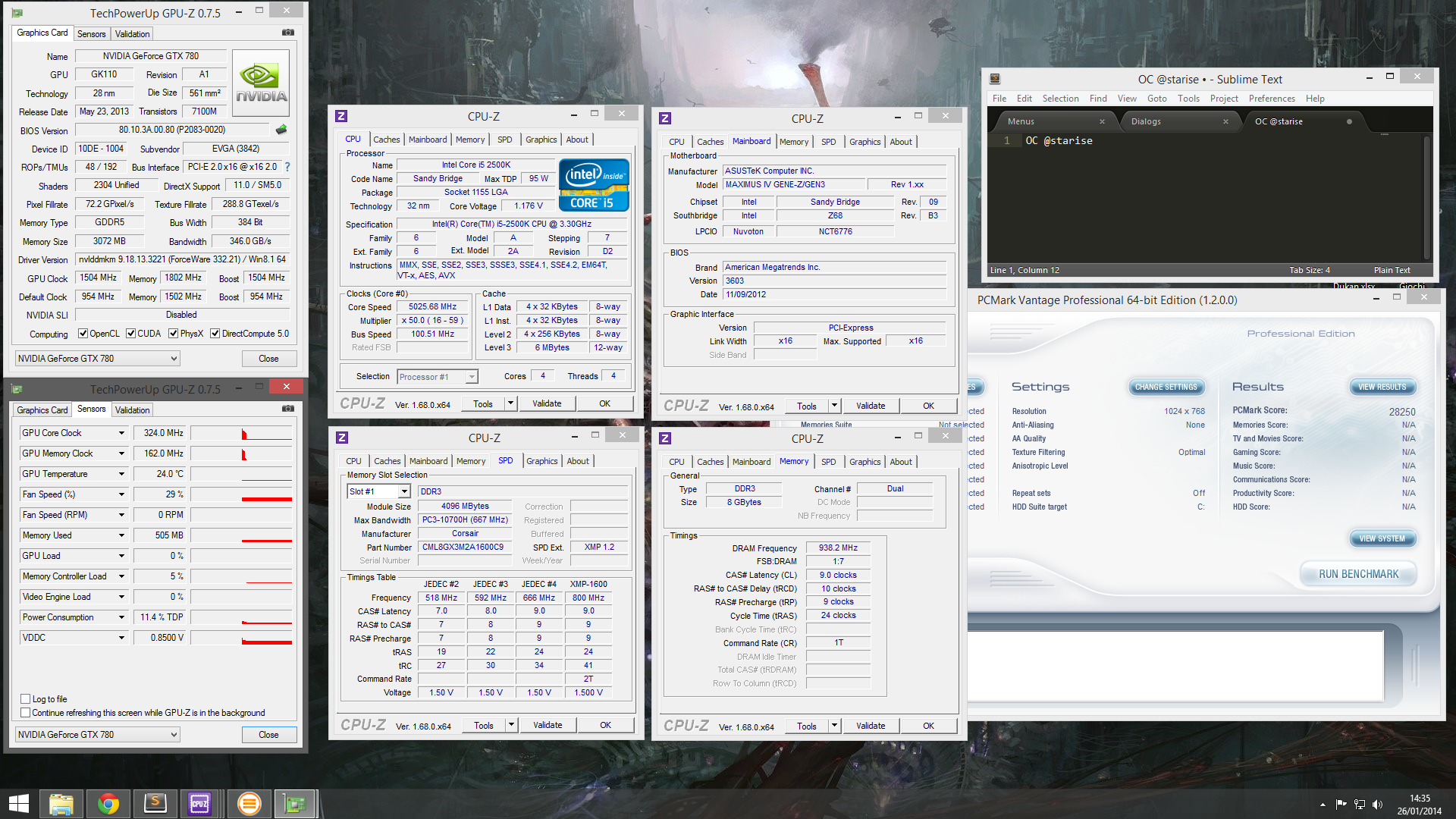Image resolution: width=1456 pixels, height=819 pixels.
Task: Click the BIOS save chip icon beside BIOS Version
Action: pyautogui.click(x=281, y=130)
